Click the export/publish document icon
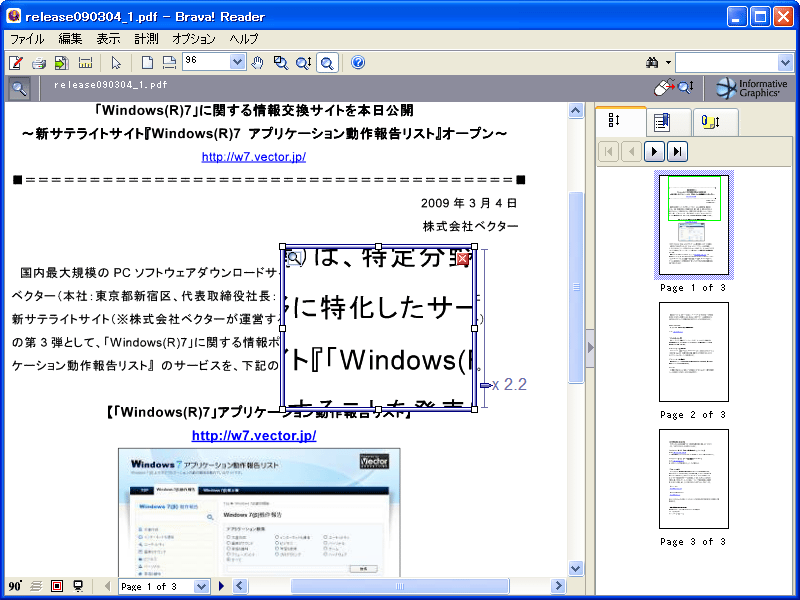Viewport: 800px width, 600px height. tap(62, 63)
